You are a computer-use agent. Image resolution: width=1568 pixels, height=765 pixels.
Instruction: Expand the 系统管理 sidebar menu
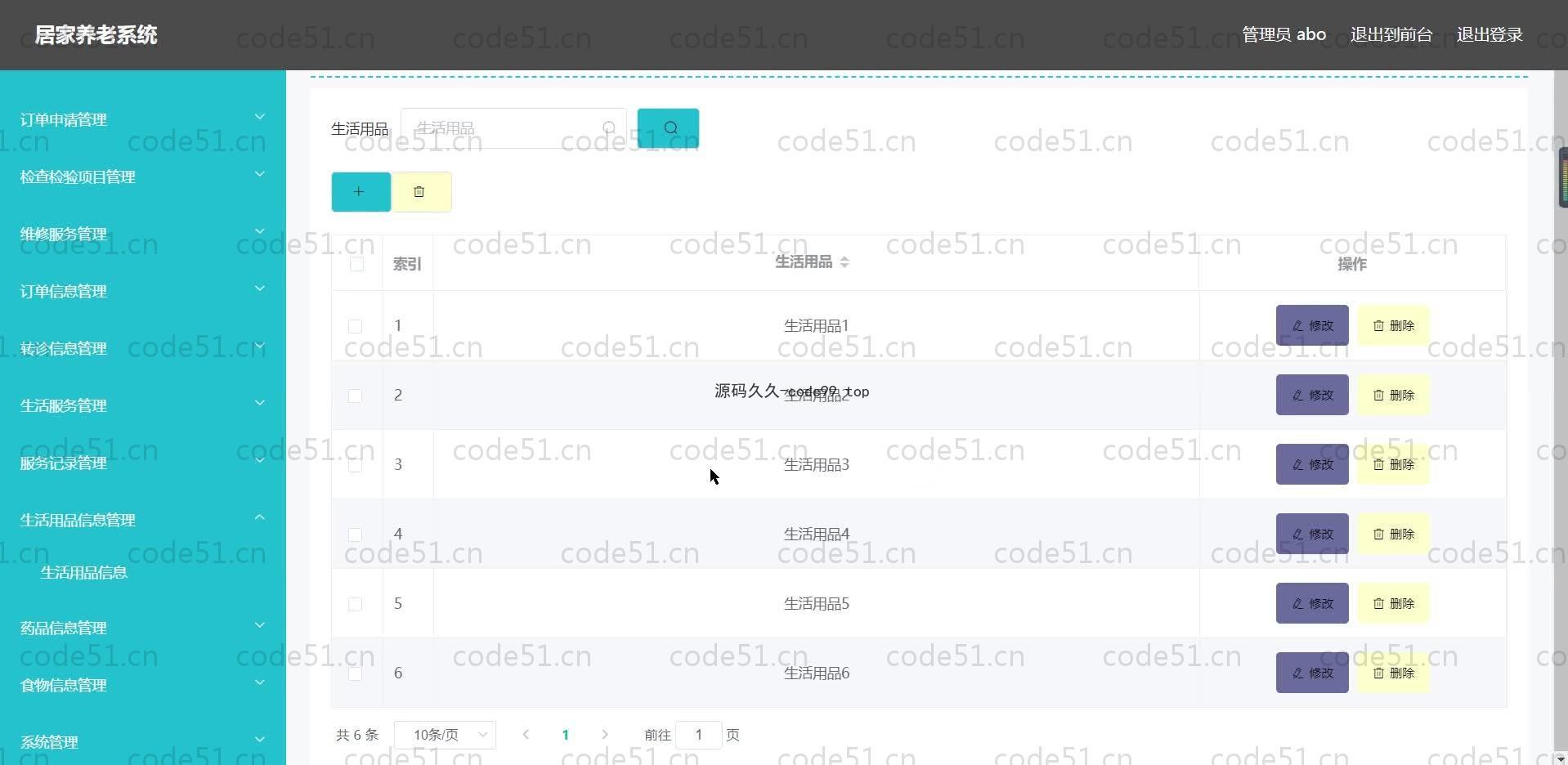point(143,742)
